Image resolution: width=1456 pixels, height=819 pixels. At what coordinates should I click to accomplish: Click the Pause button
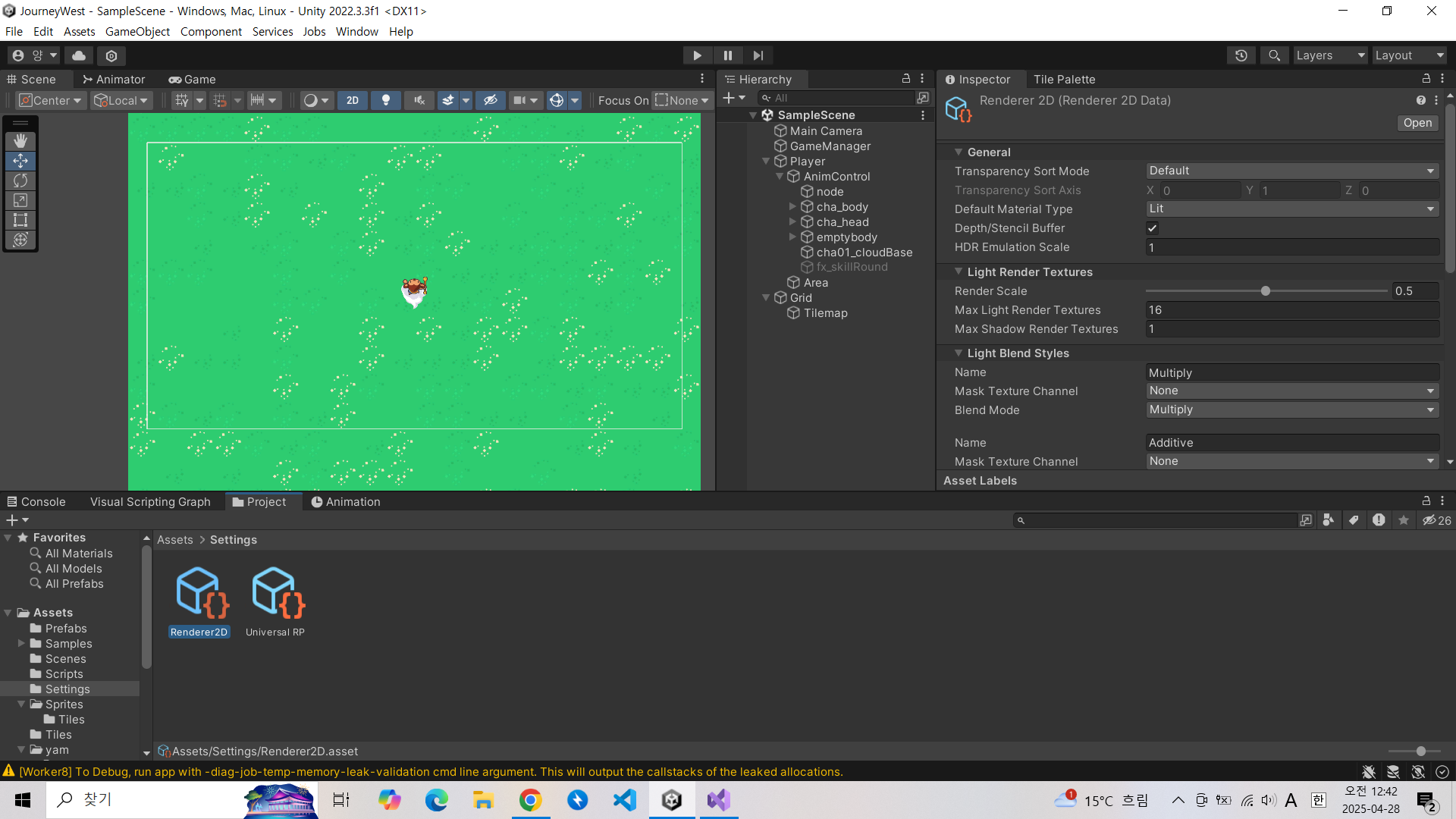(x=727, y=55)
